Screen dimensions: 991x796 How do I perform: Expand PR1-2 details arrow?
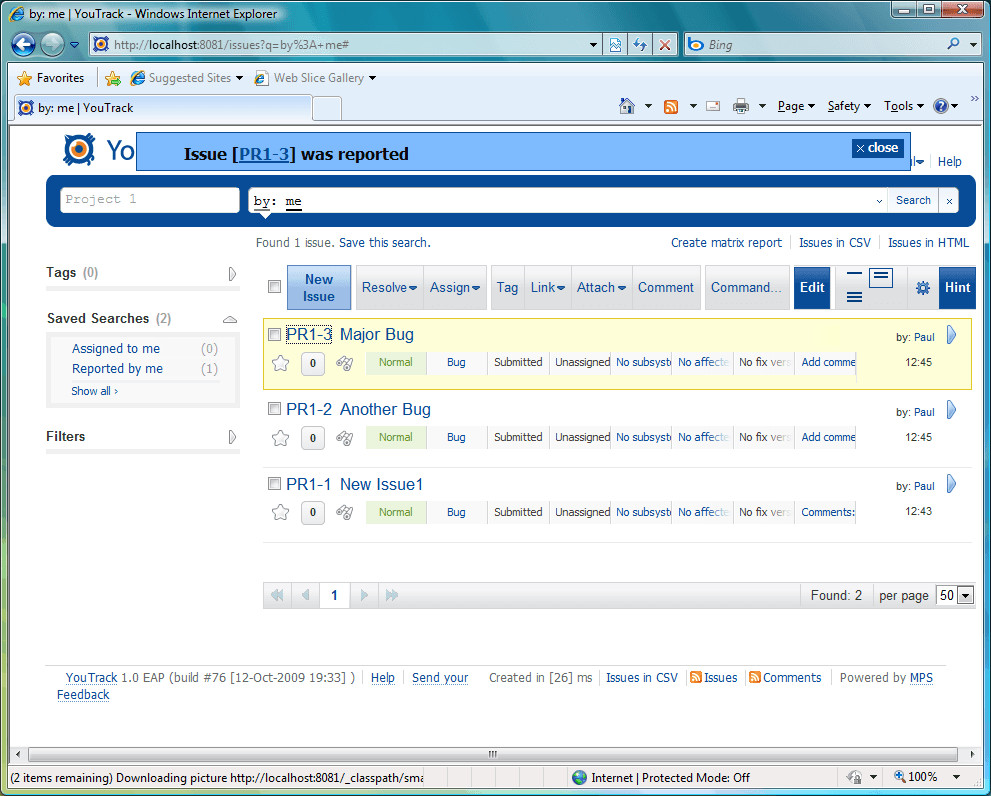(952, 410)
